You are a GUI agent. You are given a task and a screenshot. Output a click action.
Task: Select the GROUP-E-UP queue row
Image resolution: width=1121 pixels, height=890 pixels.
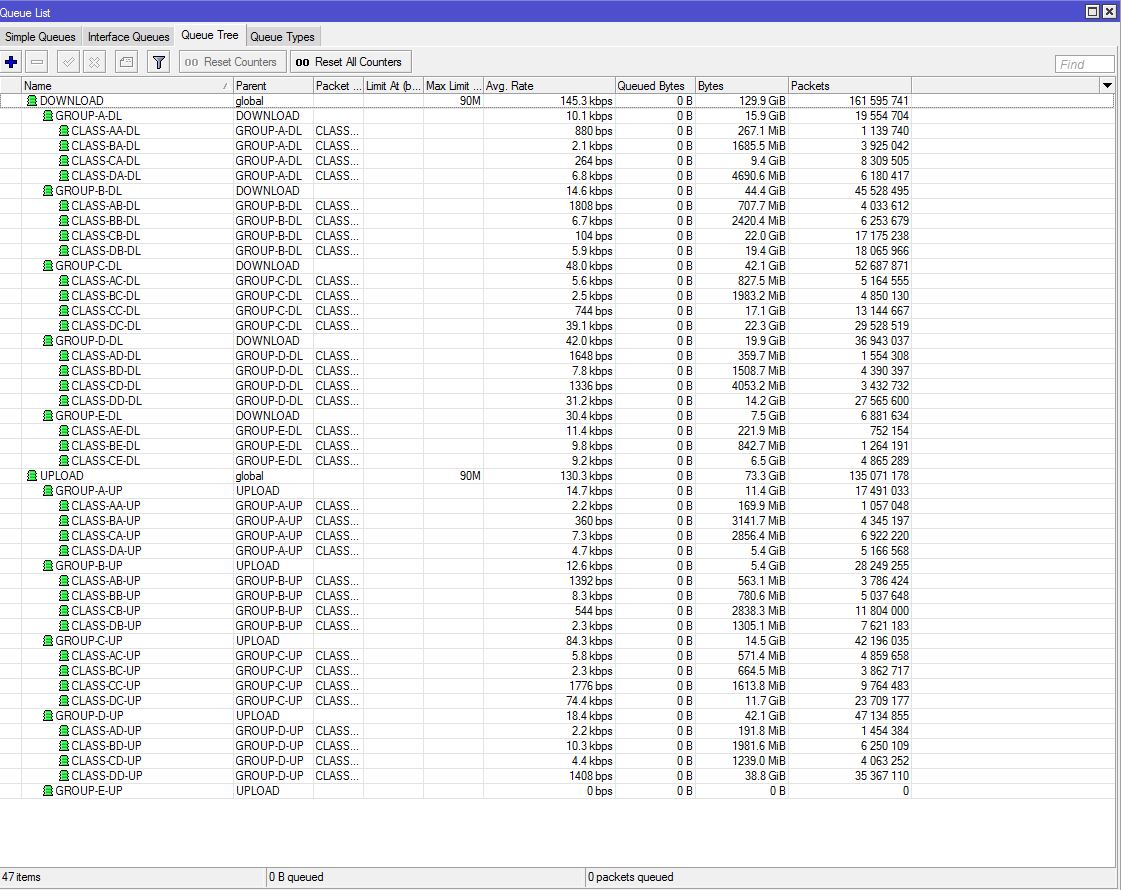point(88,791)
